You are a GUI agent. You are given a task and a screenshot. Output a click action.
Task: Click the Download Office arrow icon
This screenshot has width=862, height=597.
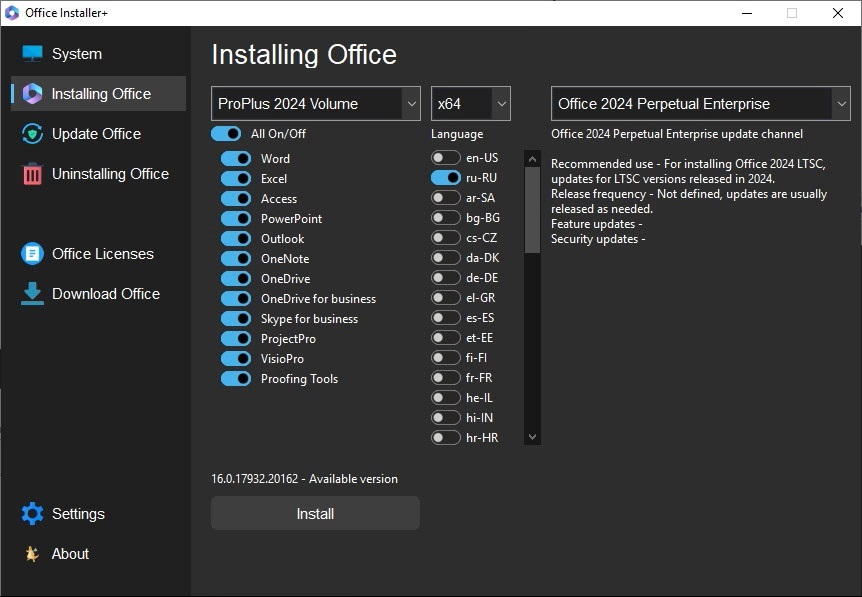pyautogui.click(x=32, y=294)
